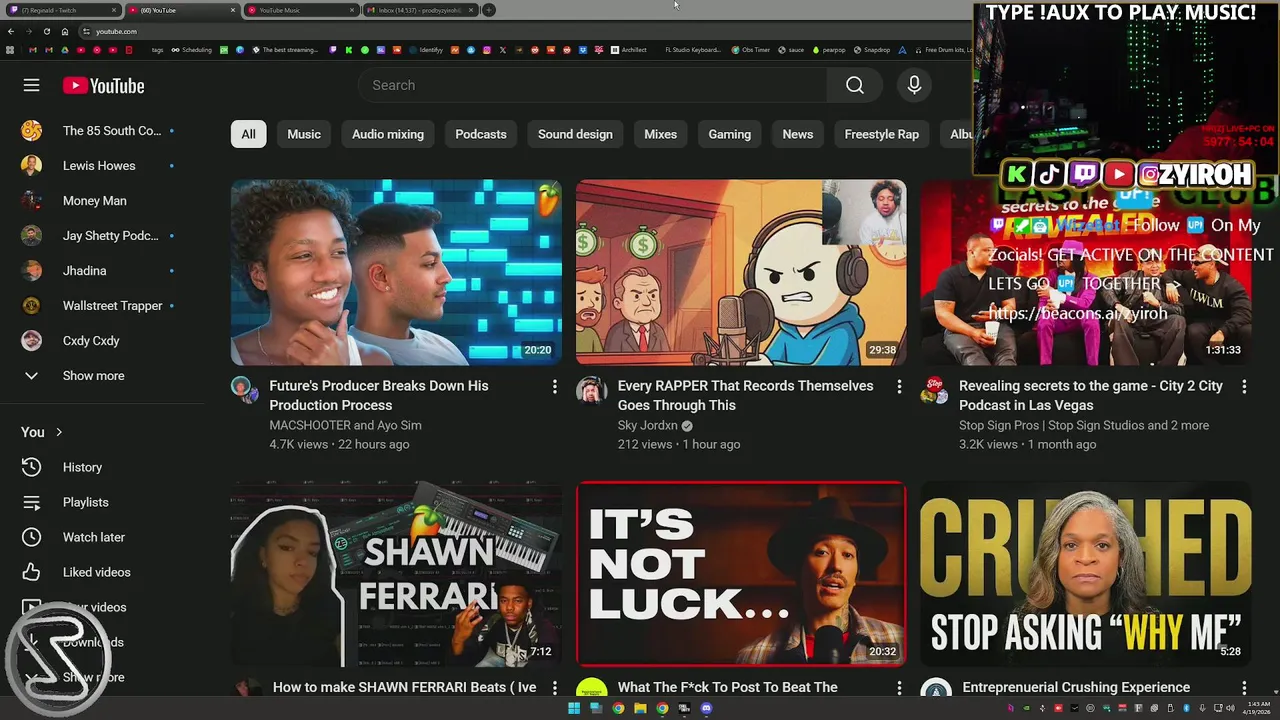Open Obs Timer bookmark

751,50
